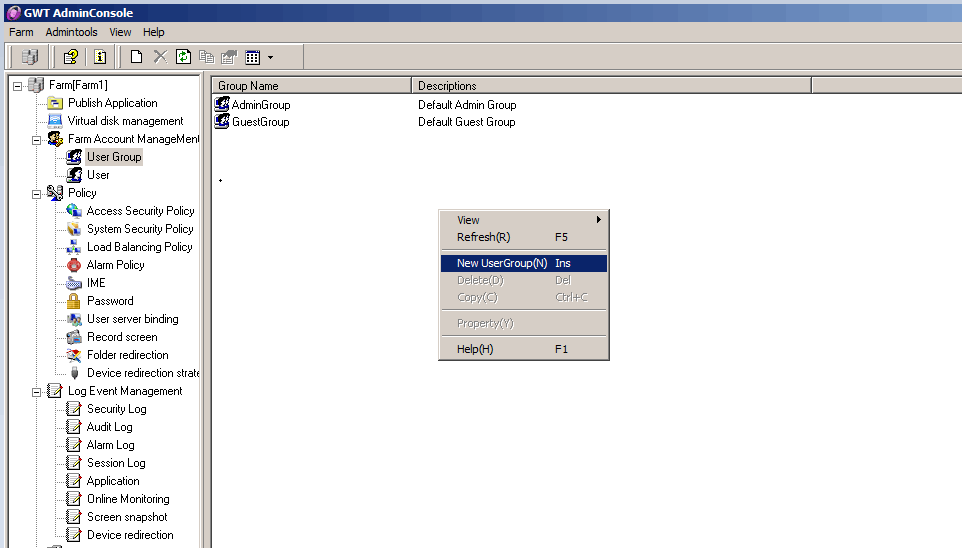
Task: Click the AdminGroup icon in the list
Action: [222, 104]
